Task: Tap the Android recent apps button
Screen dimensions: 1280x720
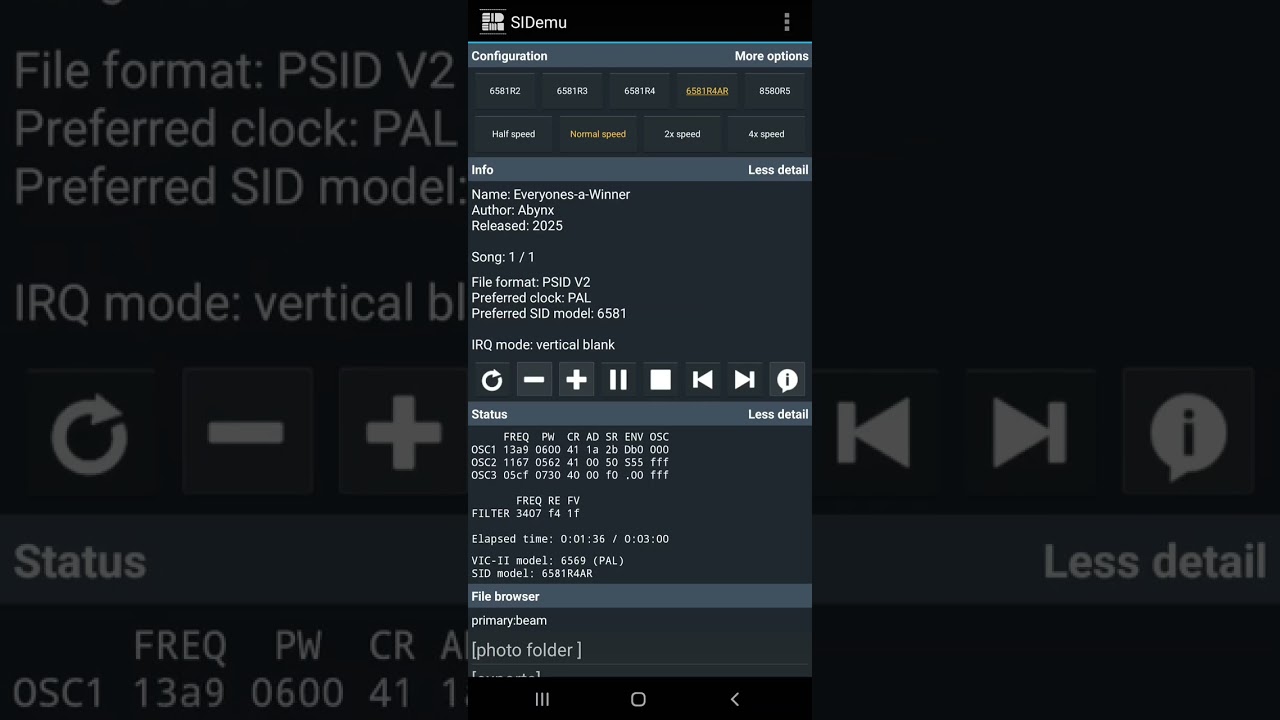Action: pos(542,699)
